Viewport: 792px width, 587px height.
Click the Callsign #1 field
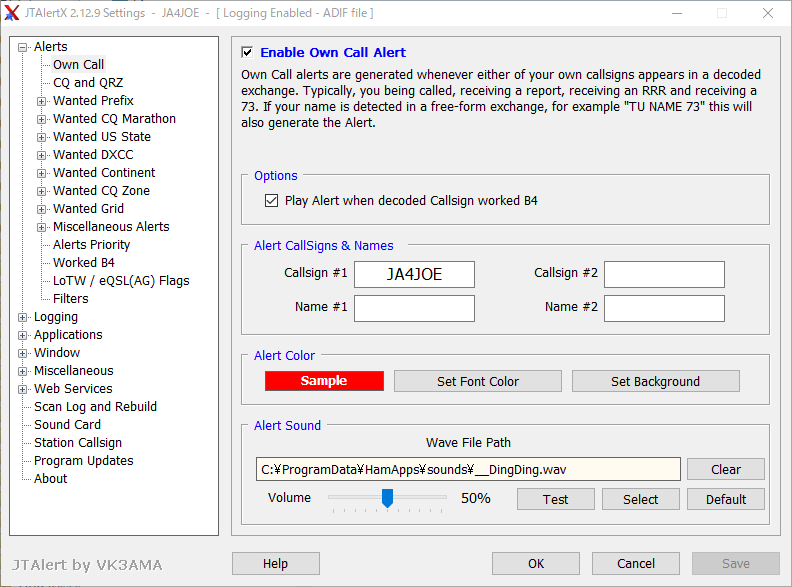pyautogui.click(x=414, y=274)
